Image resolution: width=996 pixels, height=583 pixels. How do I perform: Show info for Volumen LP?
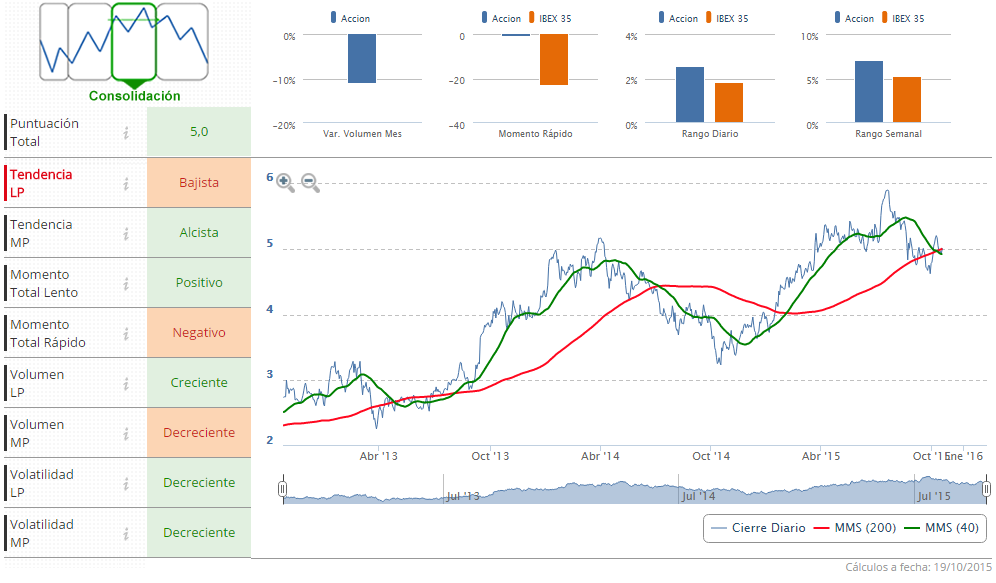[x=126, y=383]
